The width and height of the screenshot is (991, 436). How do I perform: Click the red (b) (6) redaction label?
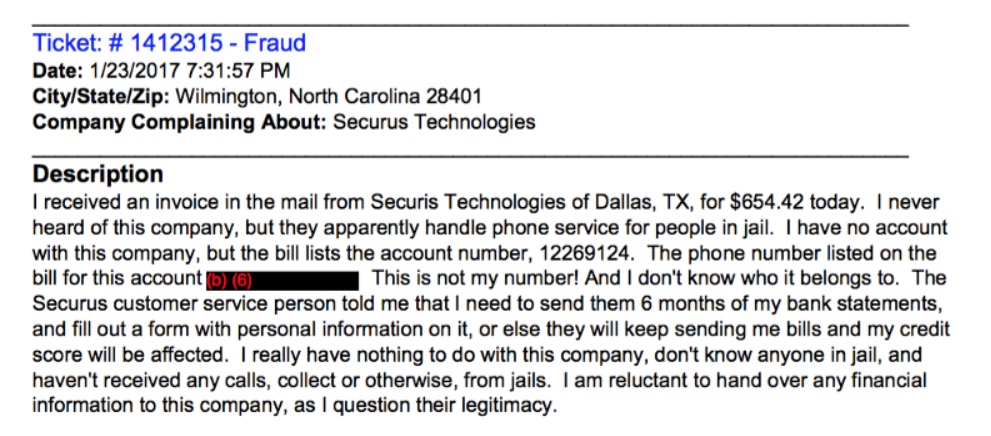tap(229, 281)
